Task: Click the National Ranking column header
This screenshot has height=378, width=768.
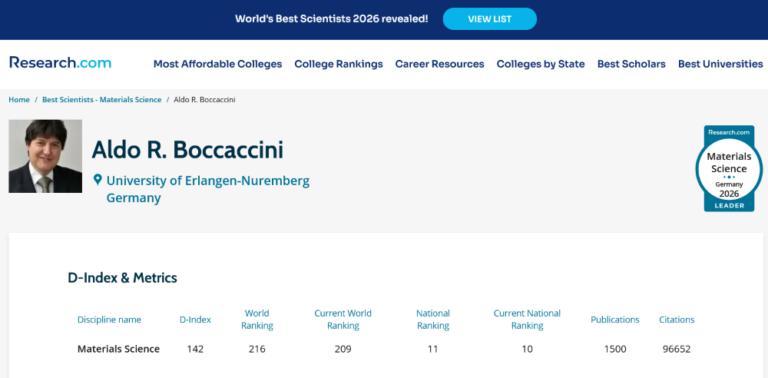Action: [433, 319]
